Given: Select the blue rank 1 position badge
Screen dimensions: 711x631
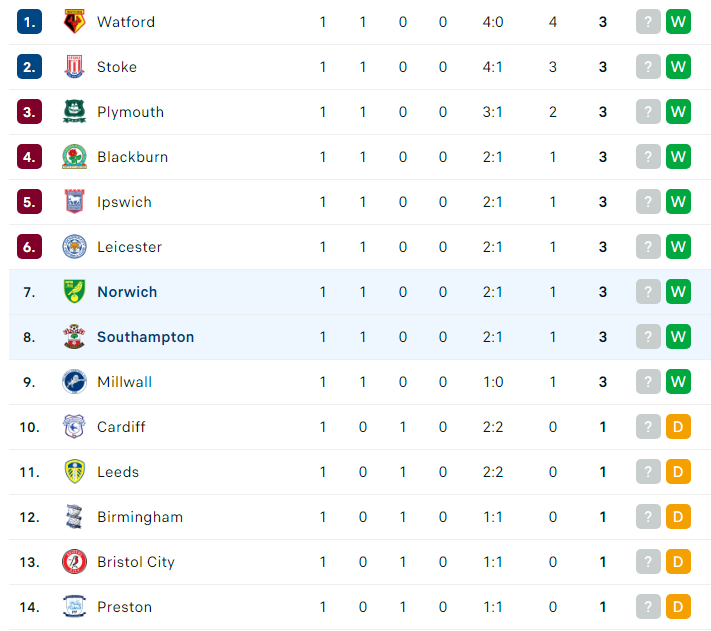Looking at the screenshot, I should (x=29, y=22).
